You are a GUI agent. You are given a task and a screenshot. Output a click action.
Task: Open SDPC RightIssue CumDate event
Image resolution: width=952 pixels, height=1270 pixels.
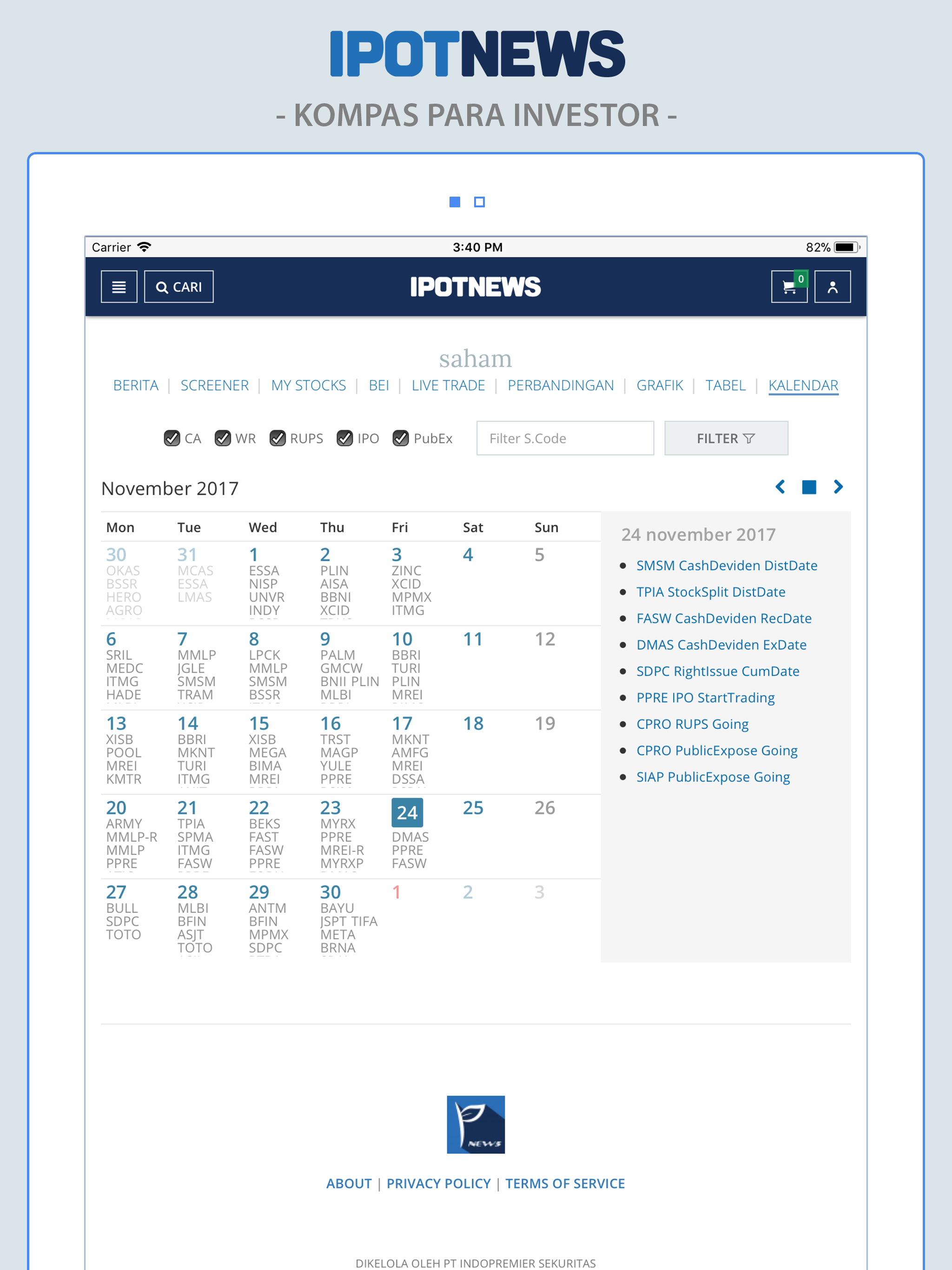[x=718, y=671]
